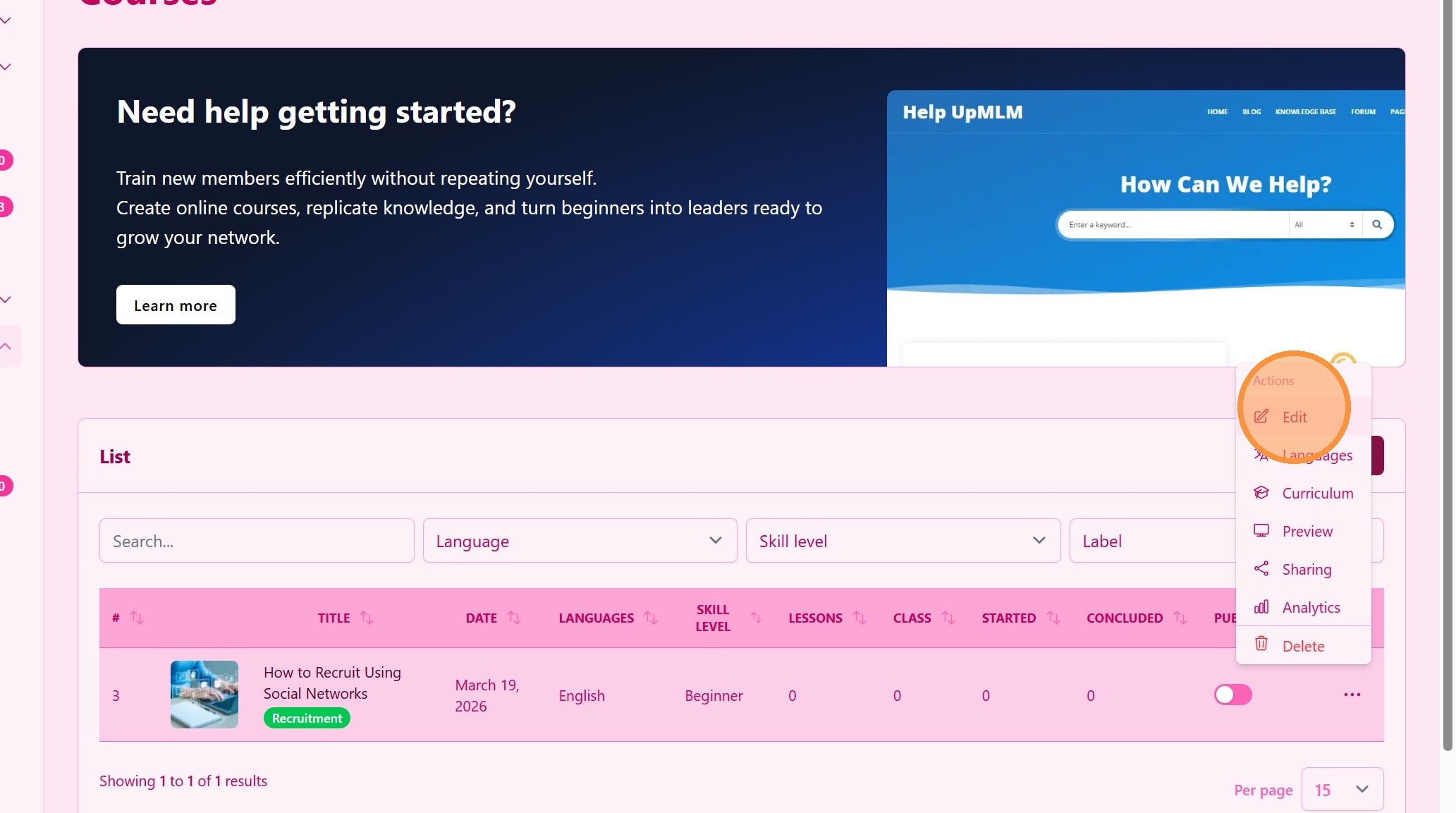Select Languages from the Actions menu
This screenshot has height=813, width=1456.
click(x=1317, y=456)
